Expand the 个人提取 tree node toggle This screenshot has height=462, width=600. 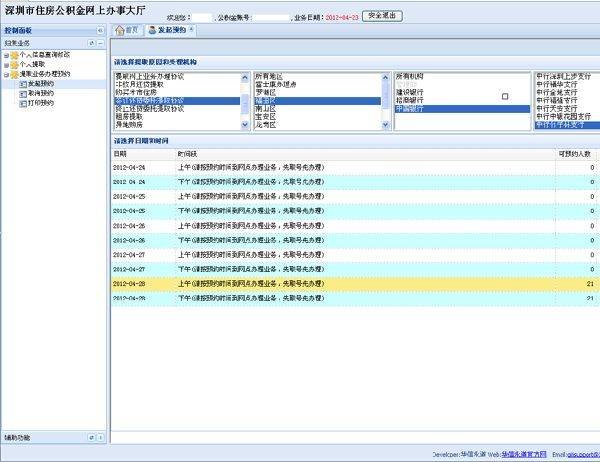pos(6,65)
